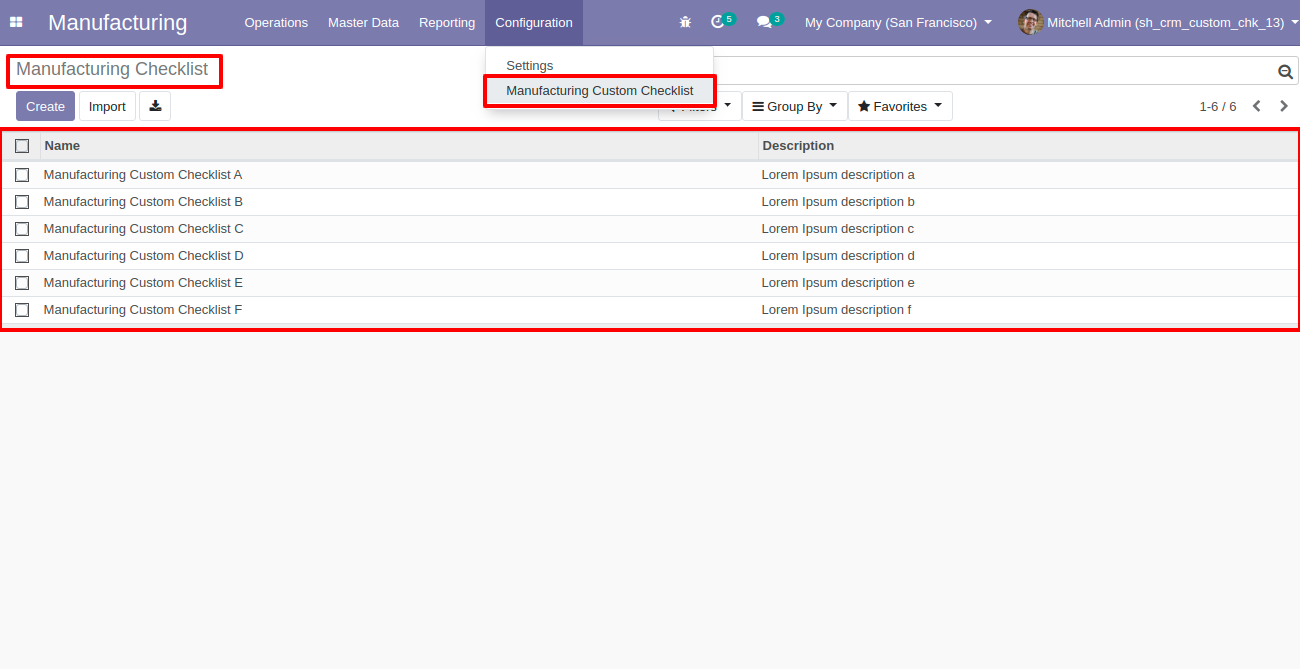Click the Create button
The height and width of the screenshot is (669, 1300).
click(45, 106)
